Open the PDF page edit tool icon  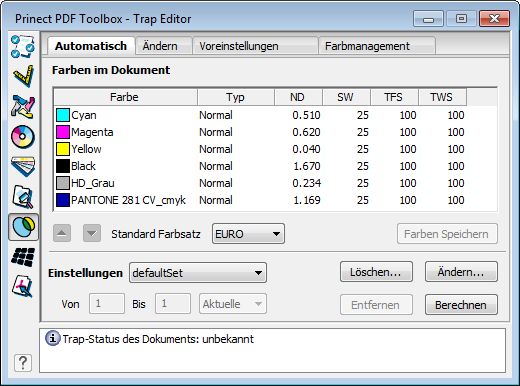tap(23, 286)
